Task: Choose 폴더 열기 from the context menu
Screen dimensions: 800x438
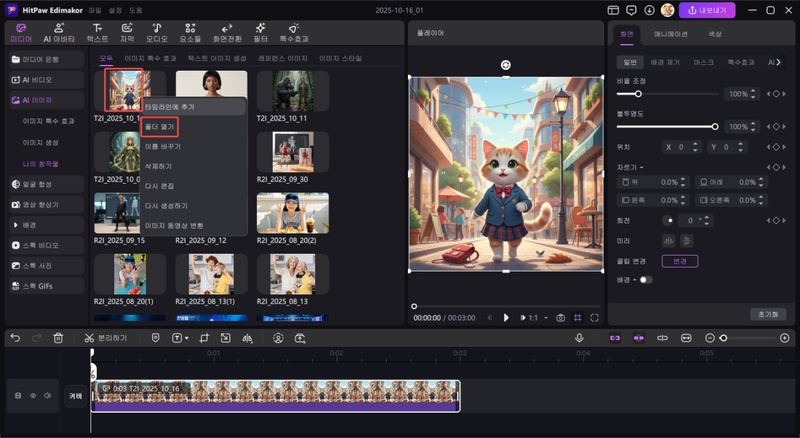Action: [160, 126]
